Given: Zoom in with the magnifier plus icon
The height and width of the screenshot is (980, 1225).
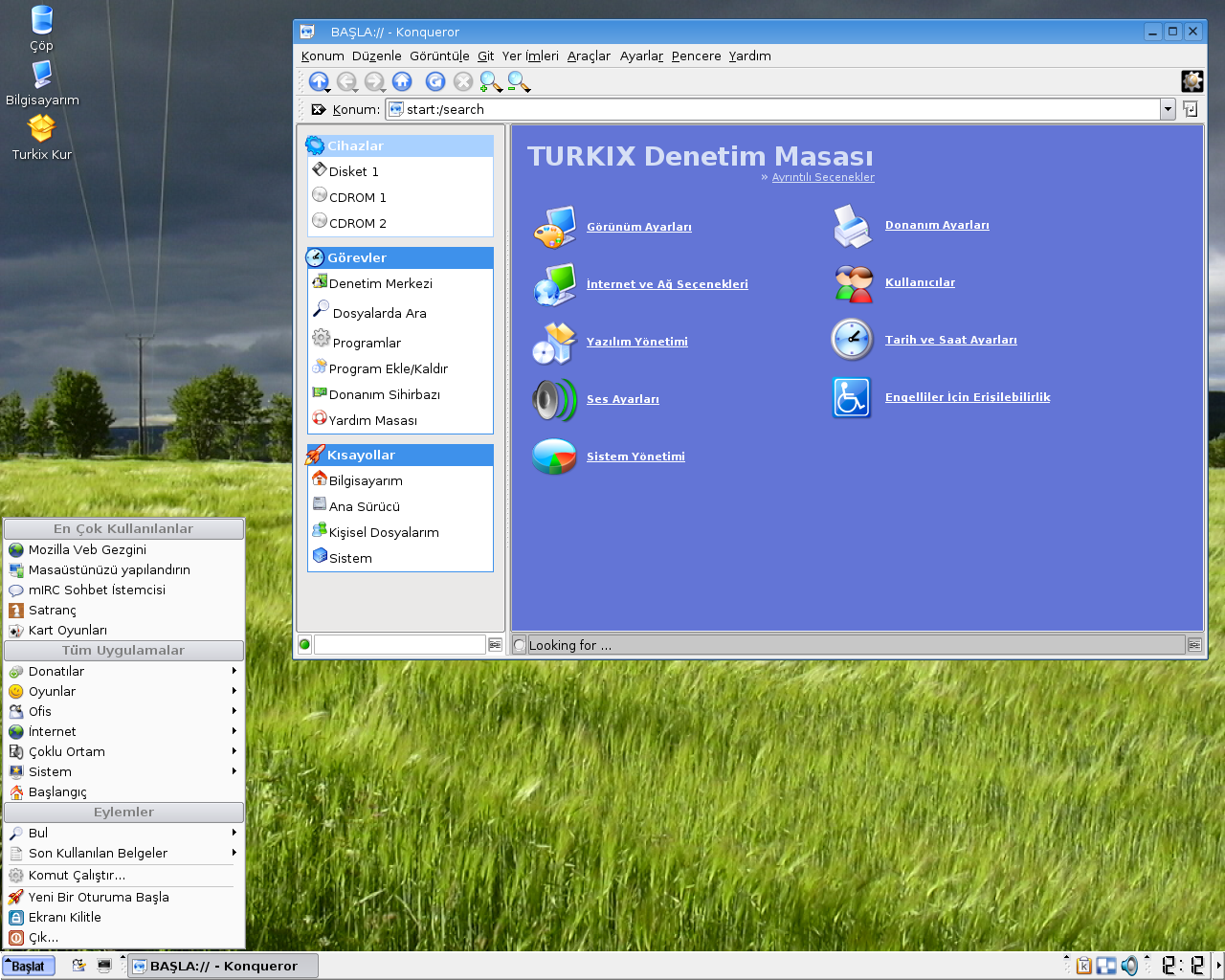Looking at the screenshot, I should [490, 82].
